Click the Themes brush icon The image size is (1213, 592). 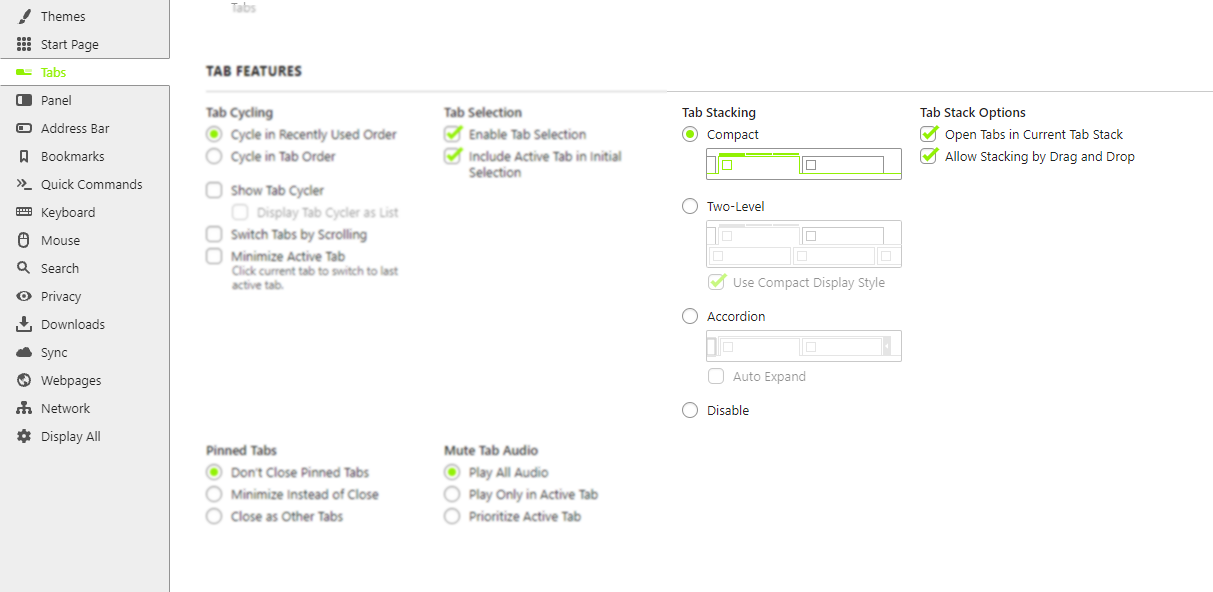(24, 16)
